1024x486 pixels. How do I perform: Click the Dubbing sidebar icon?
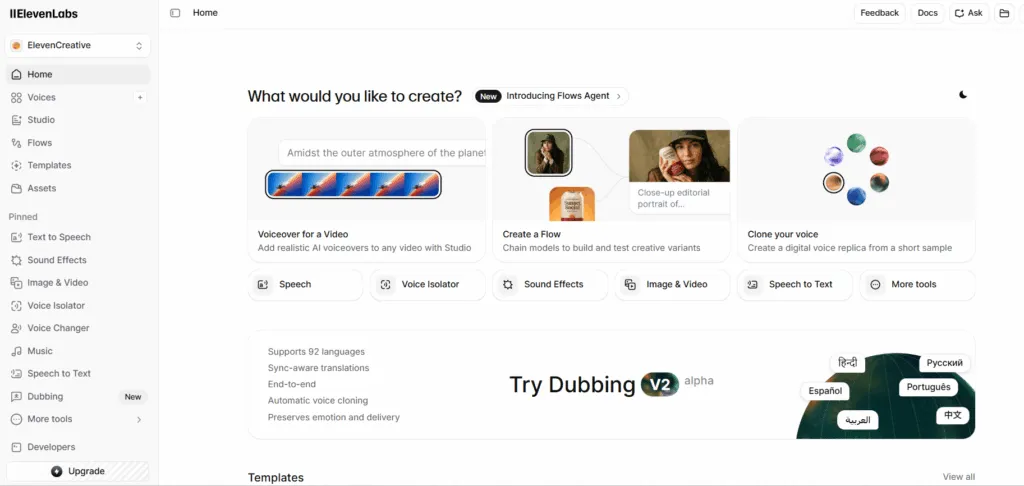click(x=16, y=397)
